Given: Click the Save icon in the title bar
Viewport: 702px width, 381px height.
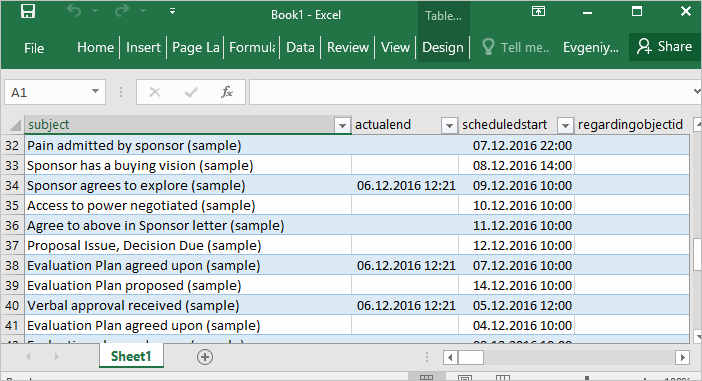Looking at the screenshot, I should coord(28,11).
